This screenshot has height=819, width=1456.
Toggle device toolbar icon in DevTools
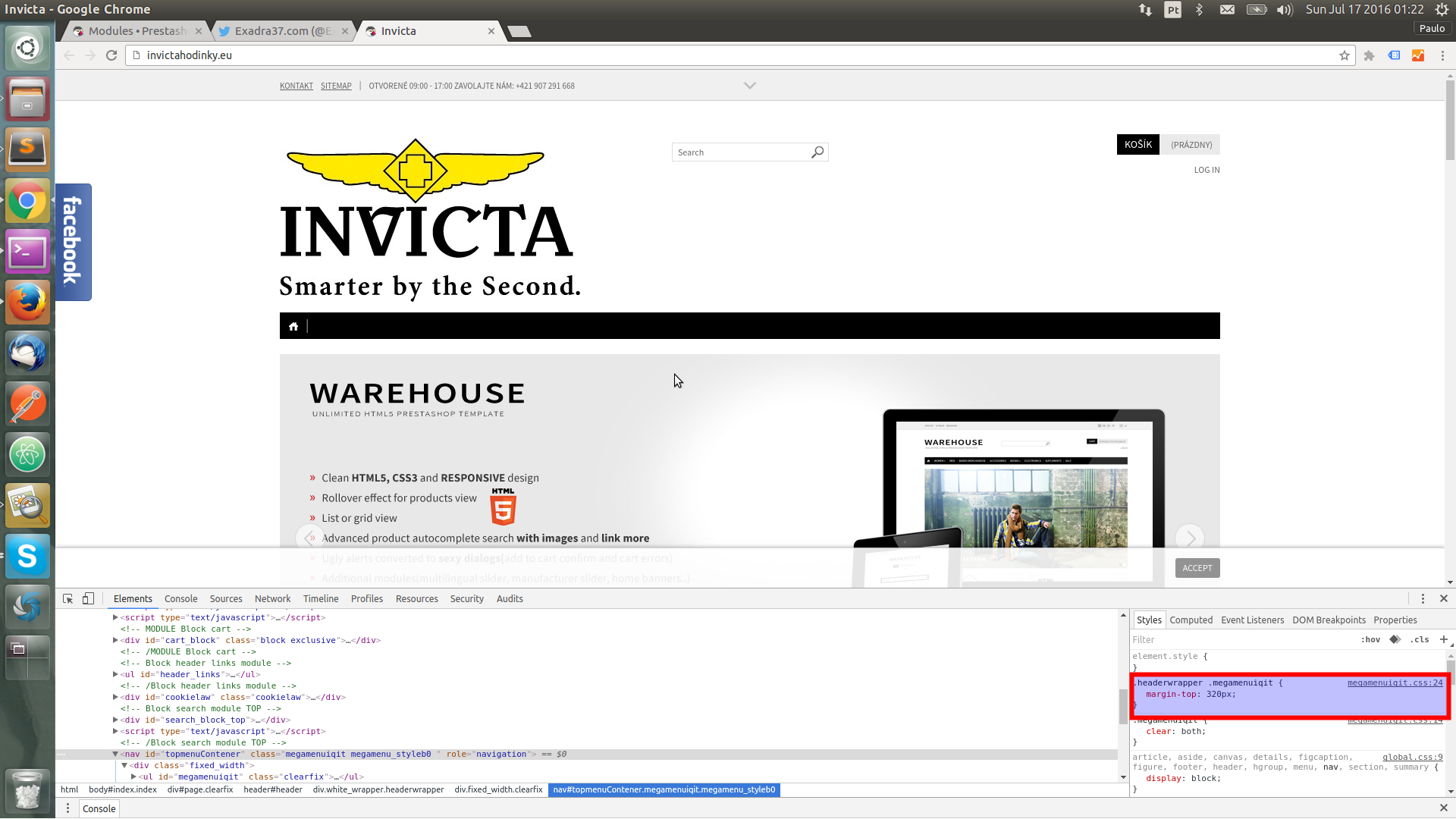coord(88,598)
